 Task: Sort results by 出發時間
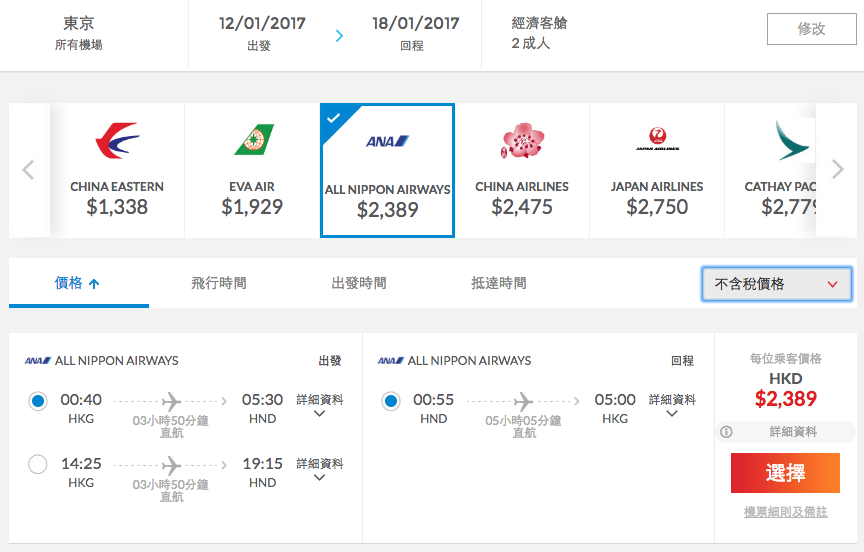pos(359,283)
